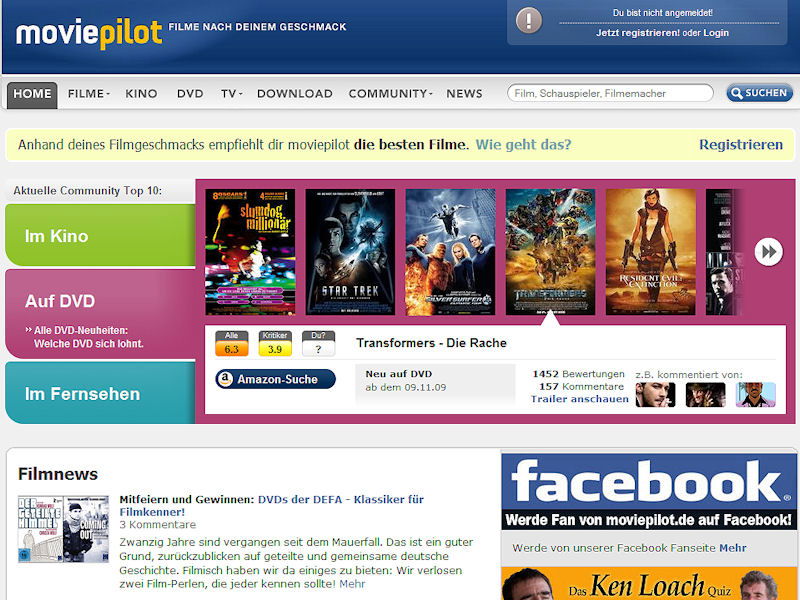Open the DOWNLOAD menu item
This screenshot has width=800, height=600.
tap(295, 94)
